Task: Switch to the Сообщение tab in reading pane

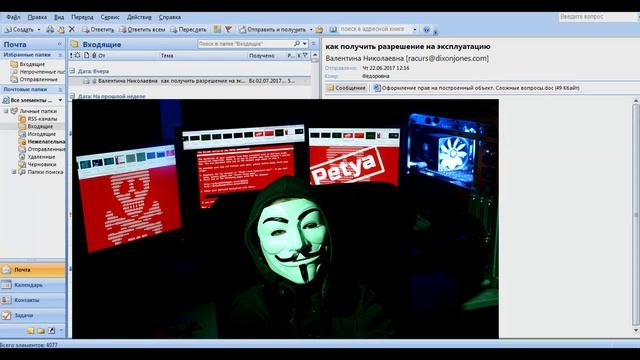Action: coord(347,88)
